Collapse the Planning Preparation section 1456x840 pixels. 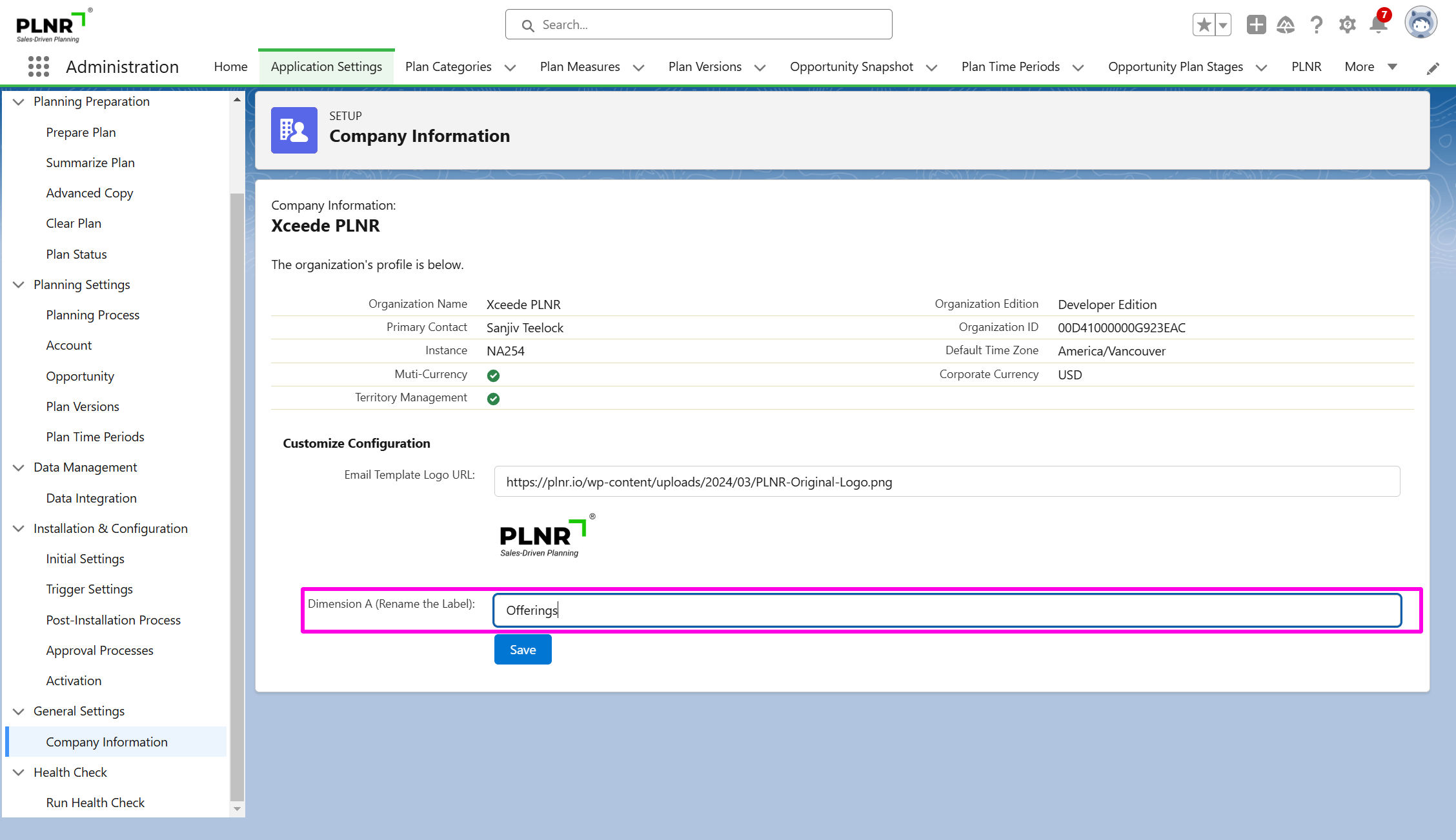pyautogui.click(x=19, y=102)
